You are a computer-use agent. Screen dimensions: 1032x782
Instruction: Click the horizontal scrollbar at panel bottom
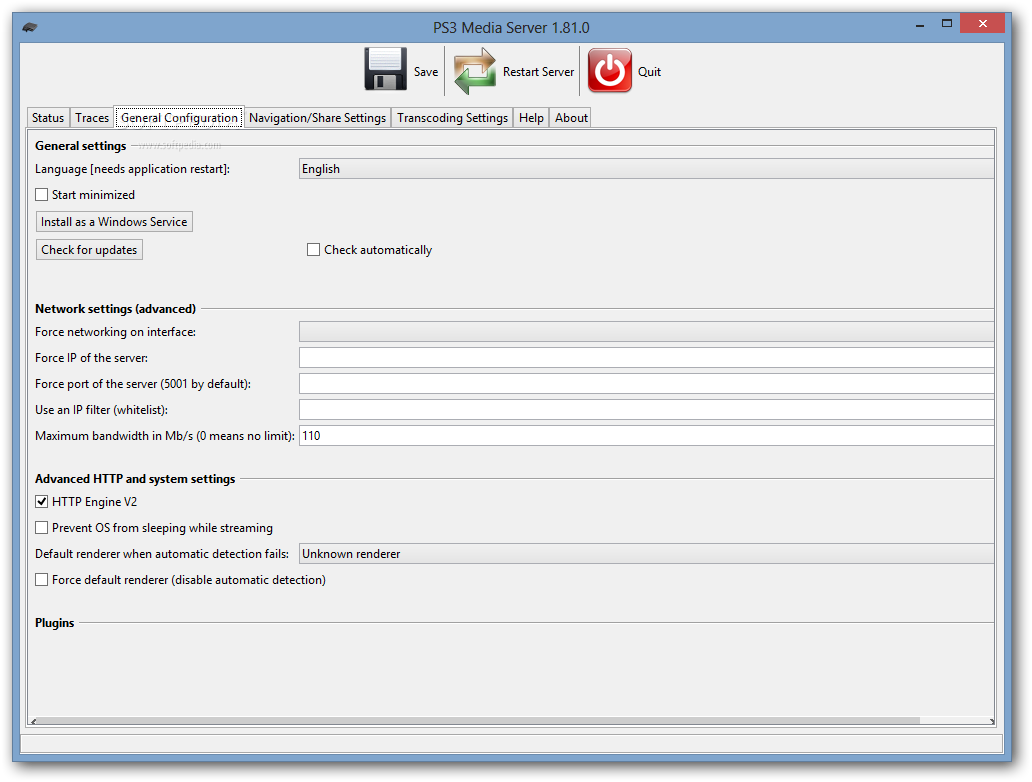pyautogui.click(x=478, y=721)
